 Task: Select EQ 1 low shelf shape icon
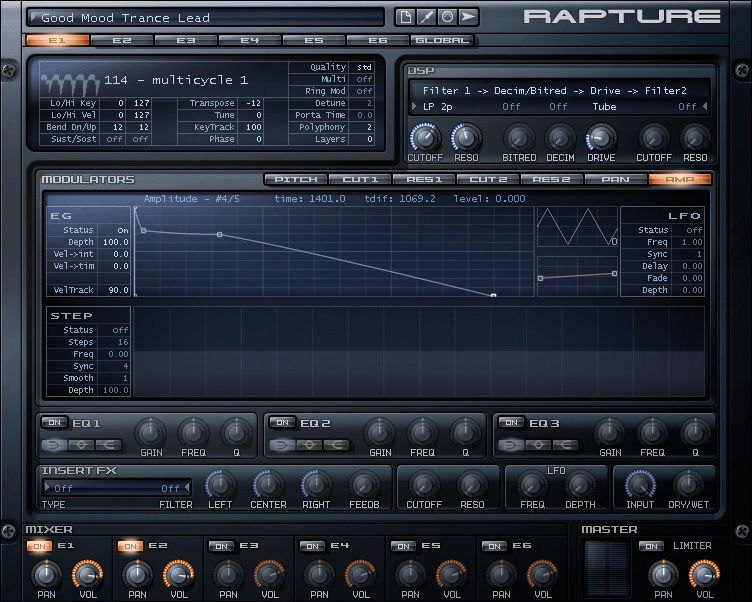[54, 445]
